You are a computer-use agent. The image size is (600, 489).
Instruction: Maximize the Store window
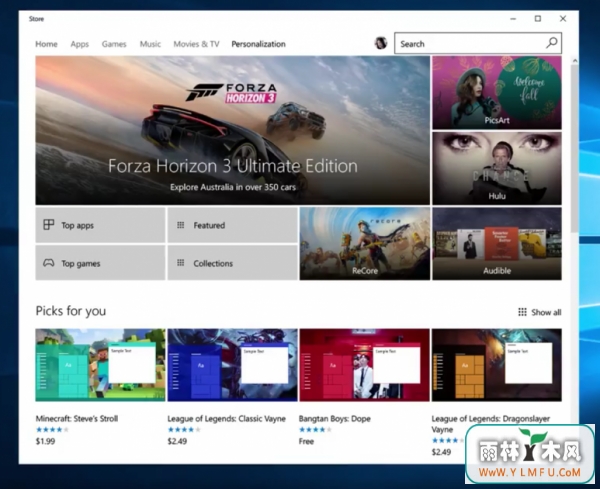[x=538, y=18]
